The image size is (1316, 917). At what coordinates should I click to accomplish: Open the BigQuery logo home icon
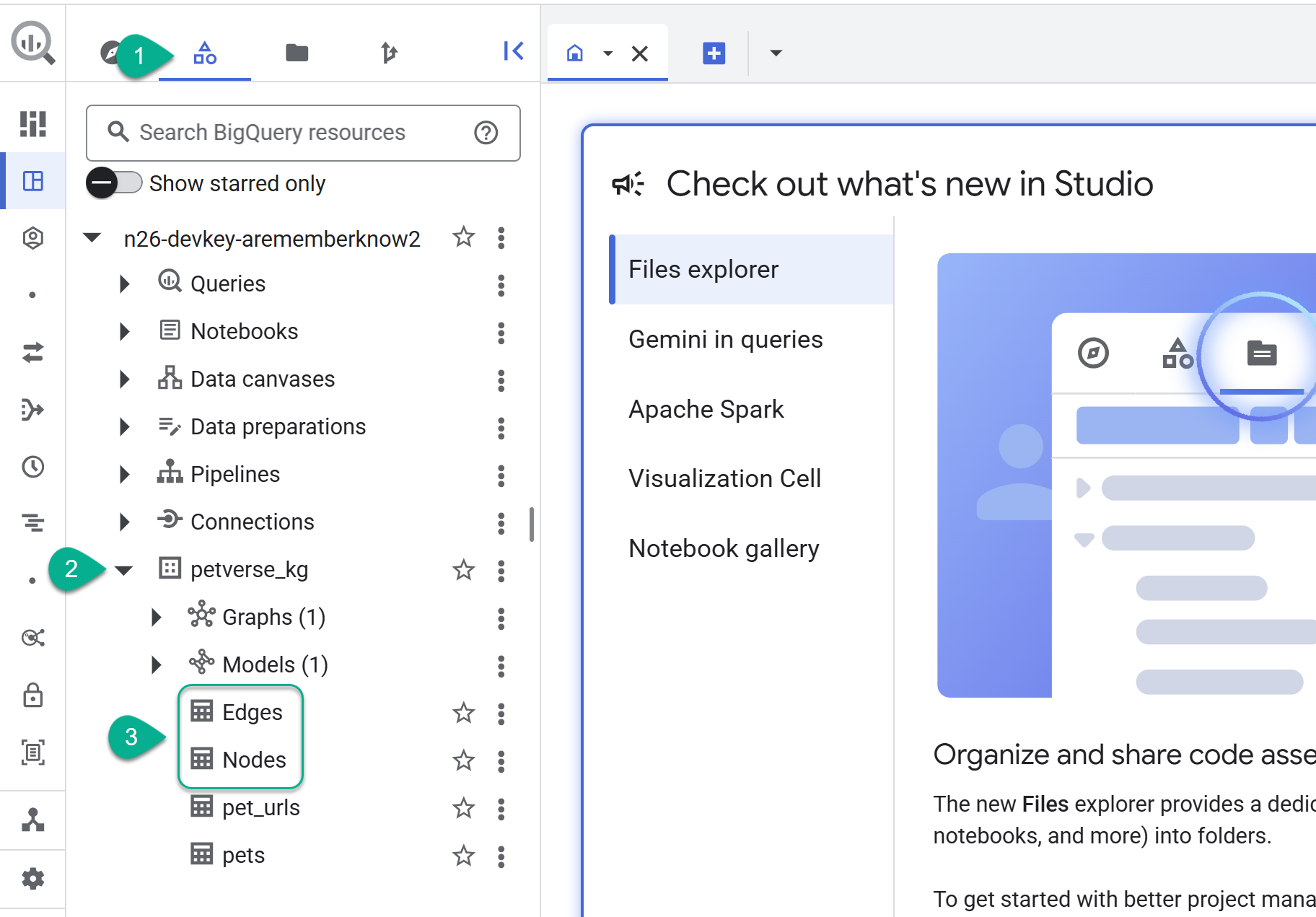tap(32, 43)
